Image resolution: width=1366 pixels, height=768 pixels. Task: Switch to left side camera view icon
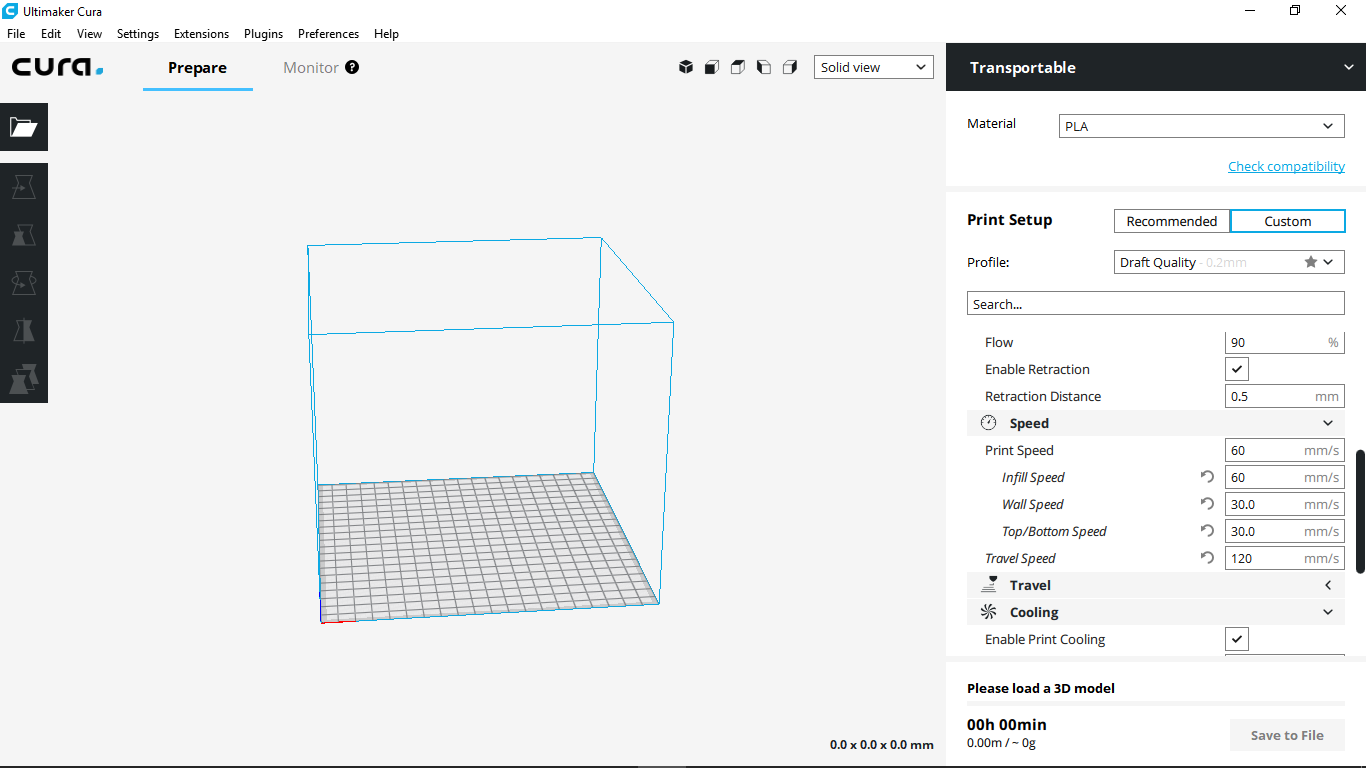click(764, 67)
